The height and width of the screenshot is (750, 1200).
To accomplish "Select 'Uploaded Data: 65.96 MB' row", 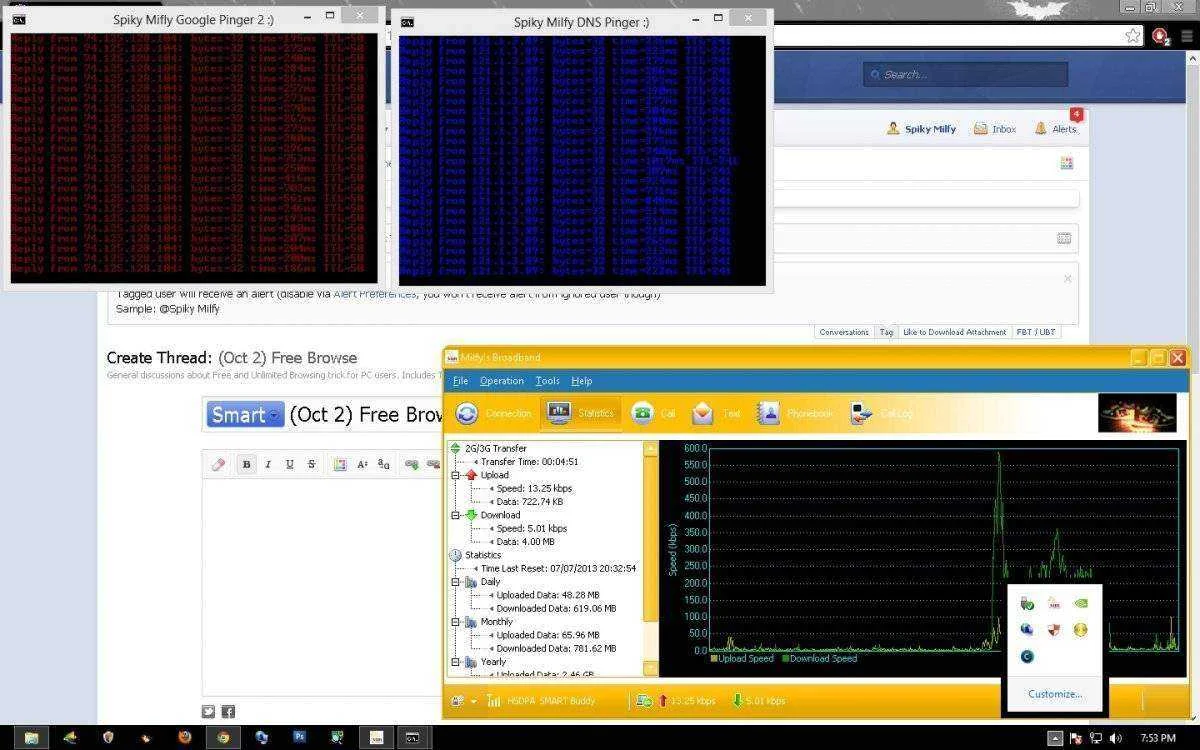I will point(547,635).
